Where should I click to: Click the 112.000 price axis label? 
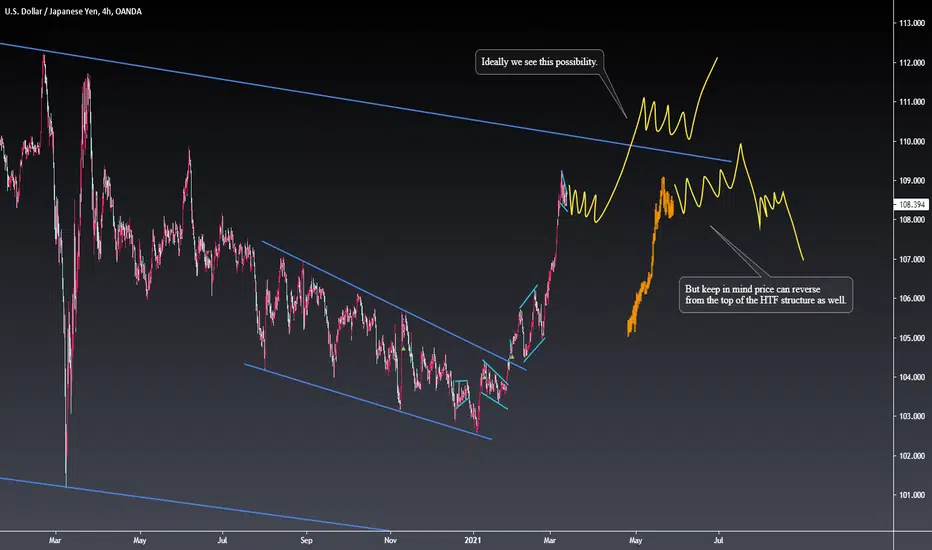pyautogui.click(x=912, y=62)
